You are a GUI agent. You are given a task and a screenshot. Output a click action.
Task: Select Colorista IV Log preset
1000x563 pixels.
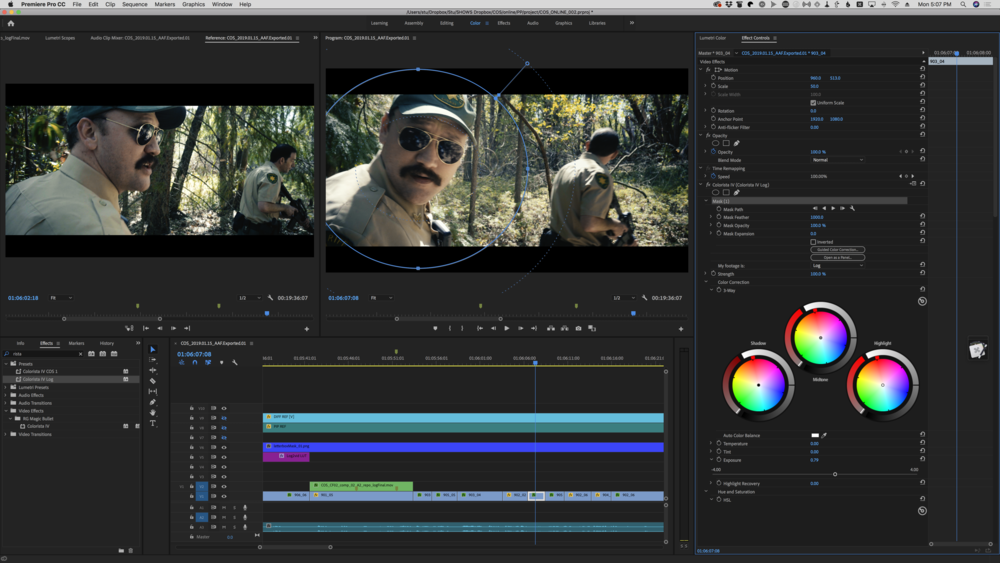pyautogui.click(x=38, y=379)
